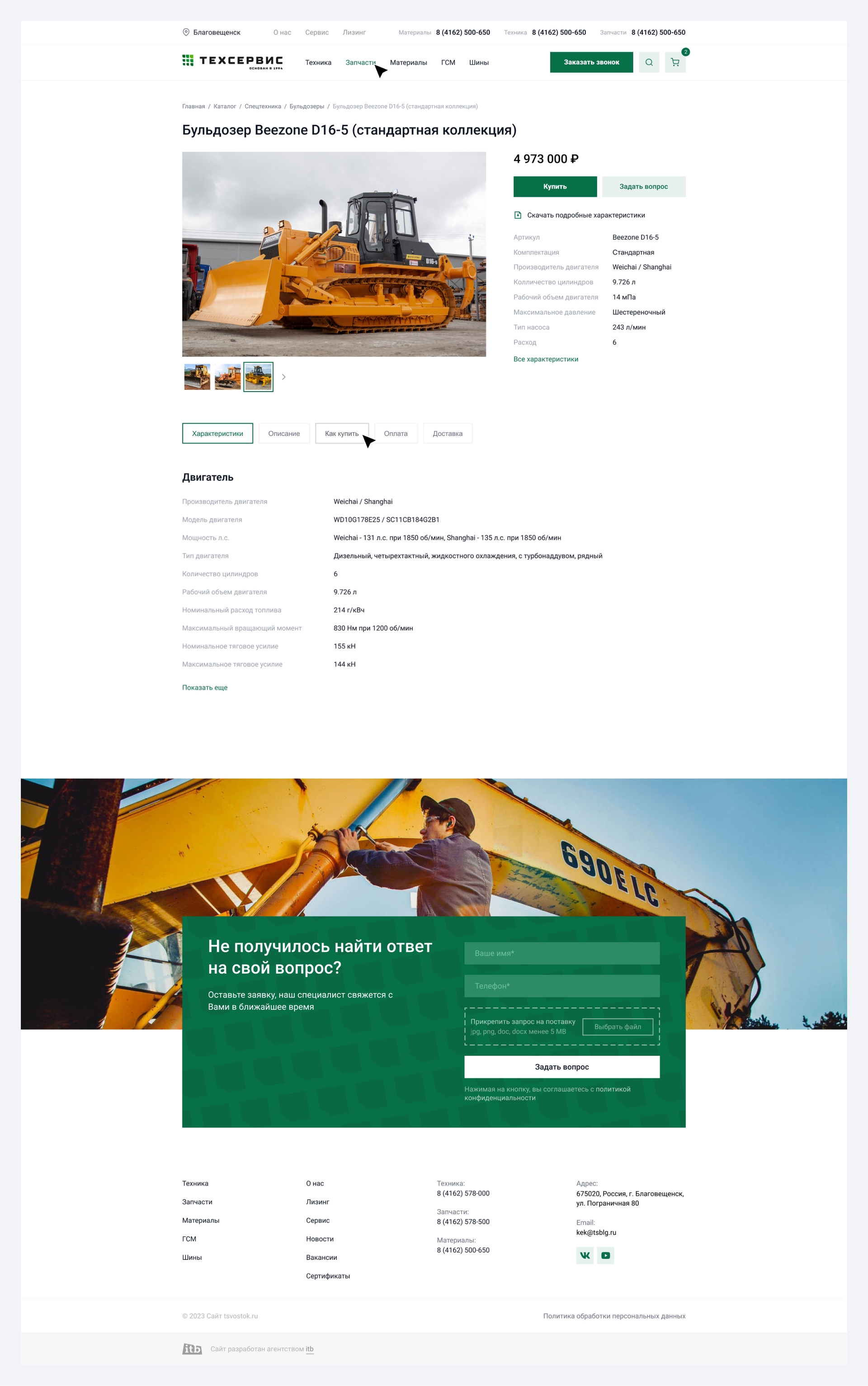Go to Бульдозеры breadcrumb

[307, 106]
